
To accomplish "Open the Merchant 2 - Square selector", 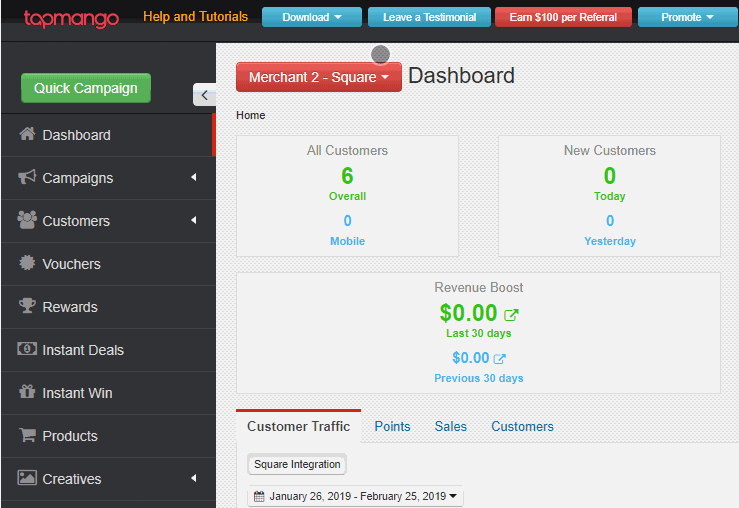I will coord(319,77).
